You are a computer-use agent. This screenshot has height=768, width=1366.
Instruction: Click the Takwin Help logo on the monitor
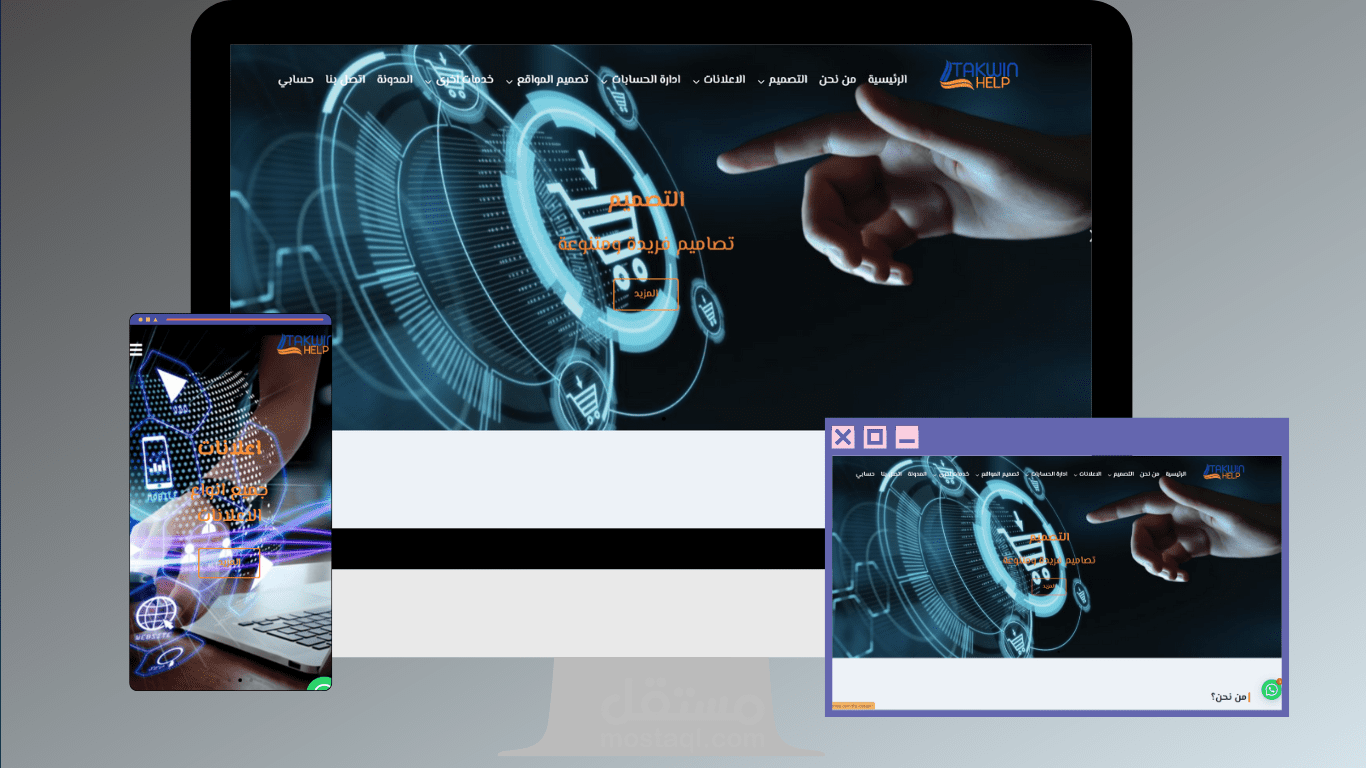(x=979, y=75)
